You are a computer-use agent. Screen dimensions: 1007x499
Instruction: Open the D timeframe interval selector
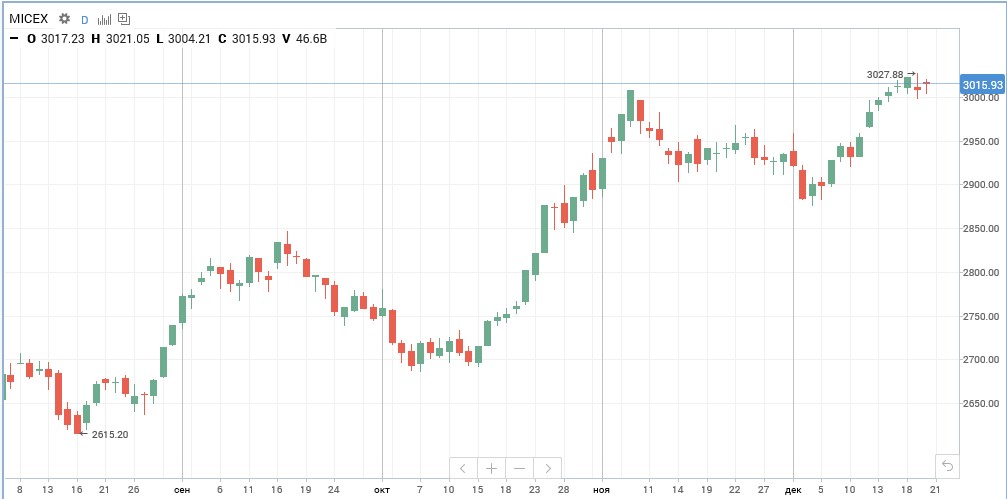pos(84,19)
